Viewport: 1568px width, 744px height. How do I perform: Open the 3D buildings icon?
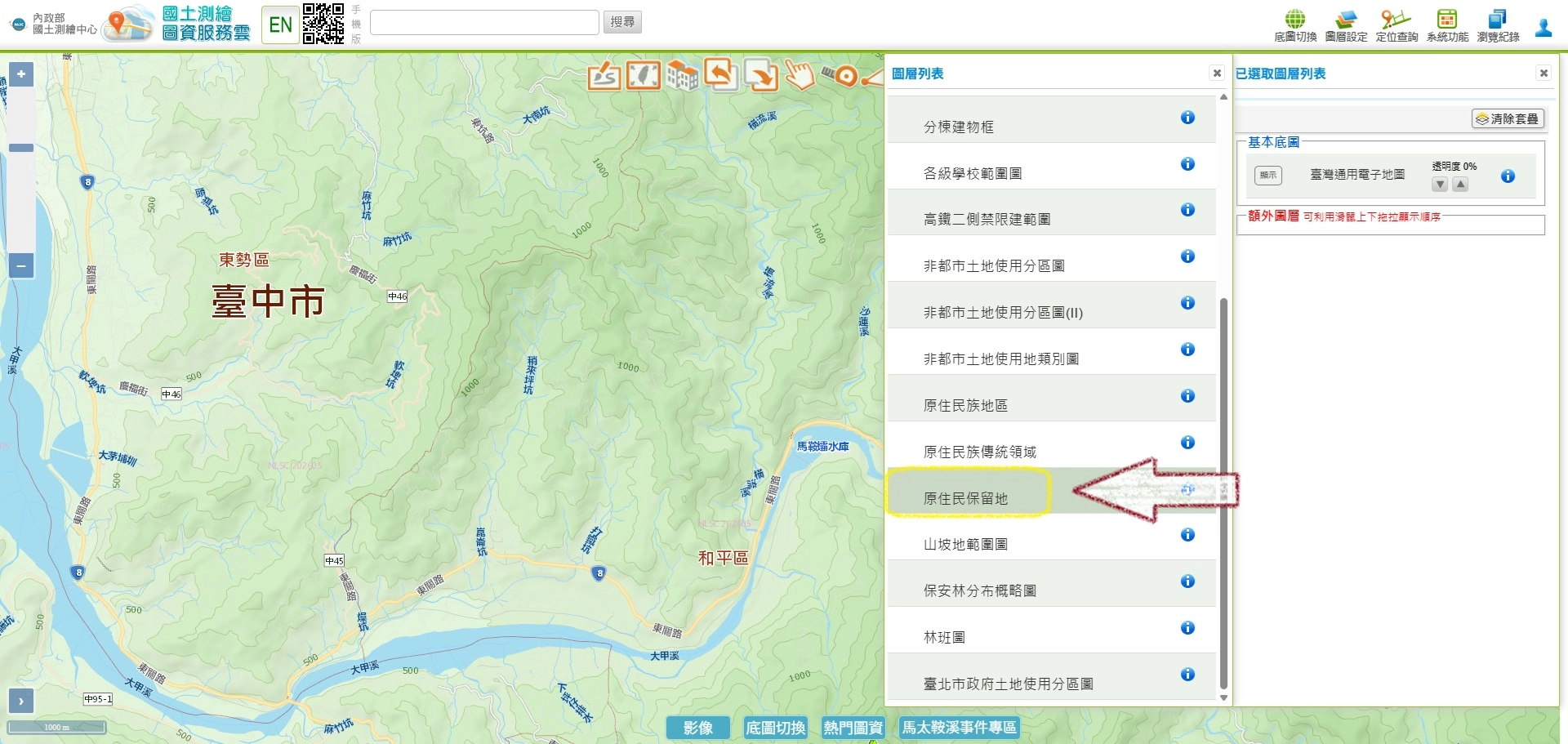[682, 76]
